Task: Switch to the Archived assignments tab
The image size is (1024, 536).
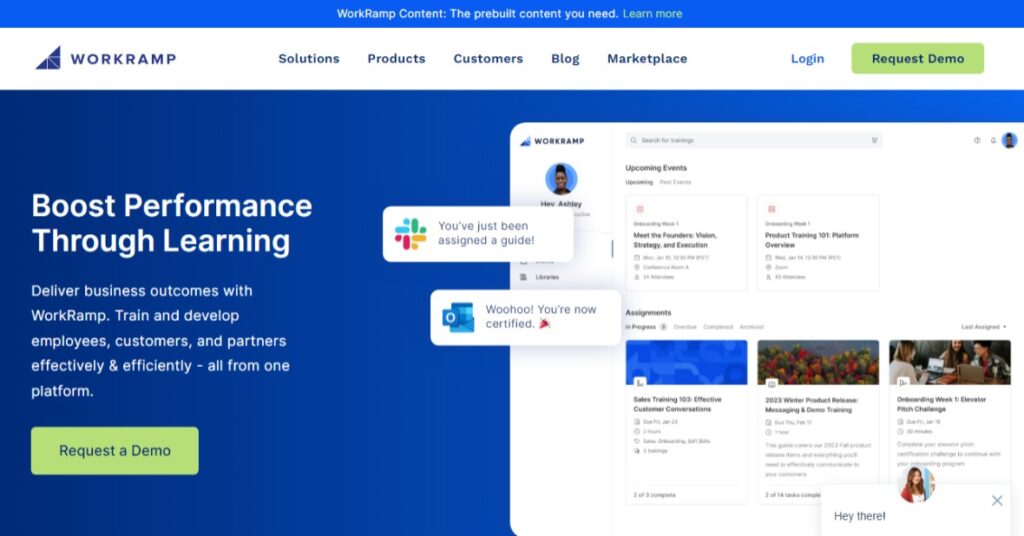Action: pos(752,326)
